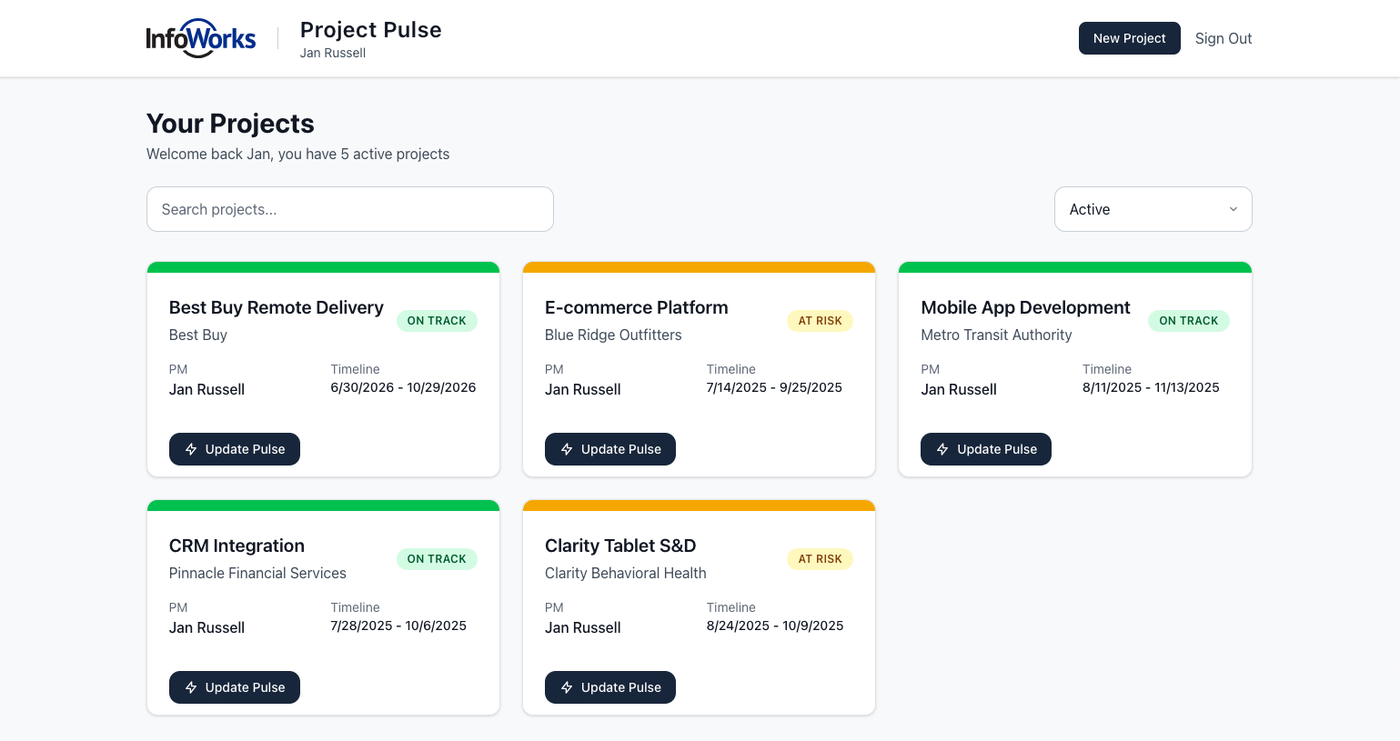Click the New Project button

click(x=1129, y=38)
